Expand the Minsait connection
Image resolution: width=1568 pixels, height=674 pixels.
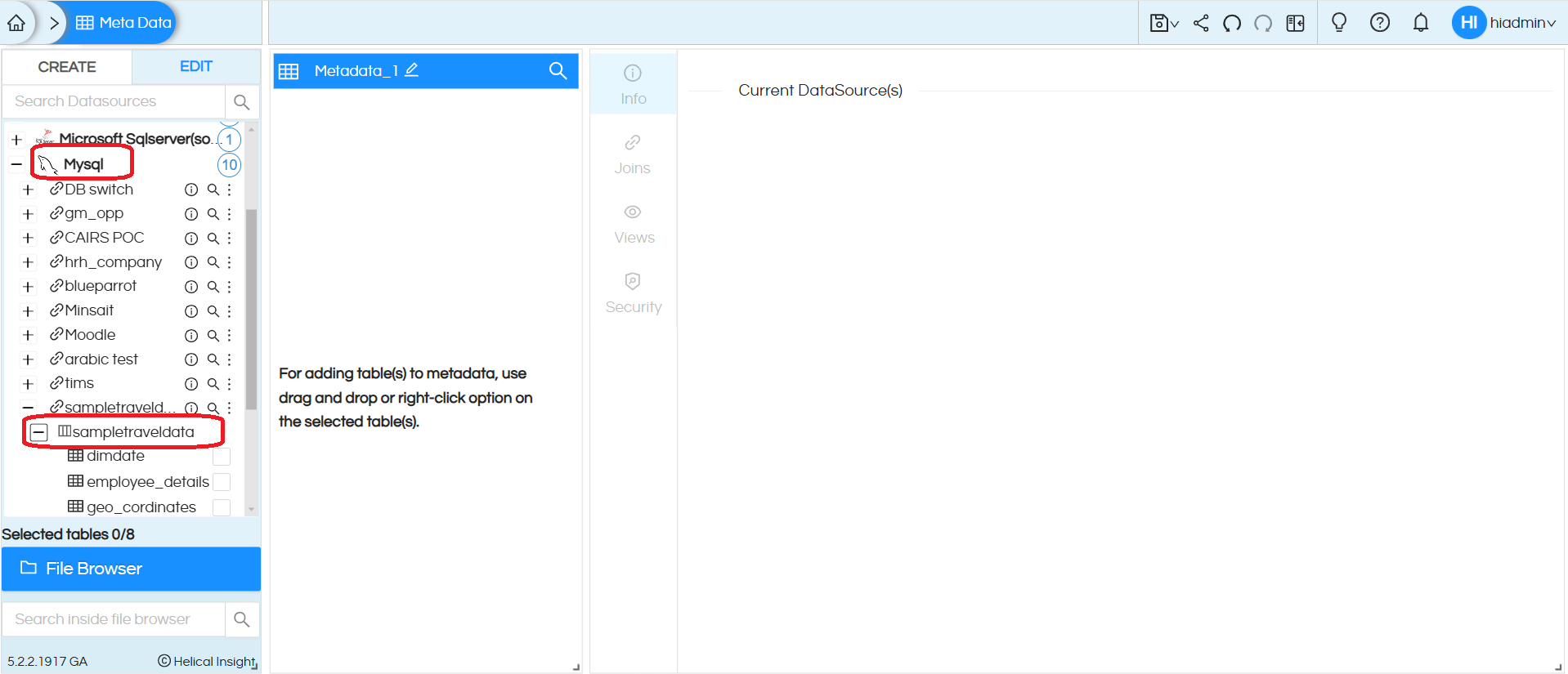pyautogui.click(x=29, y=311)
